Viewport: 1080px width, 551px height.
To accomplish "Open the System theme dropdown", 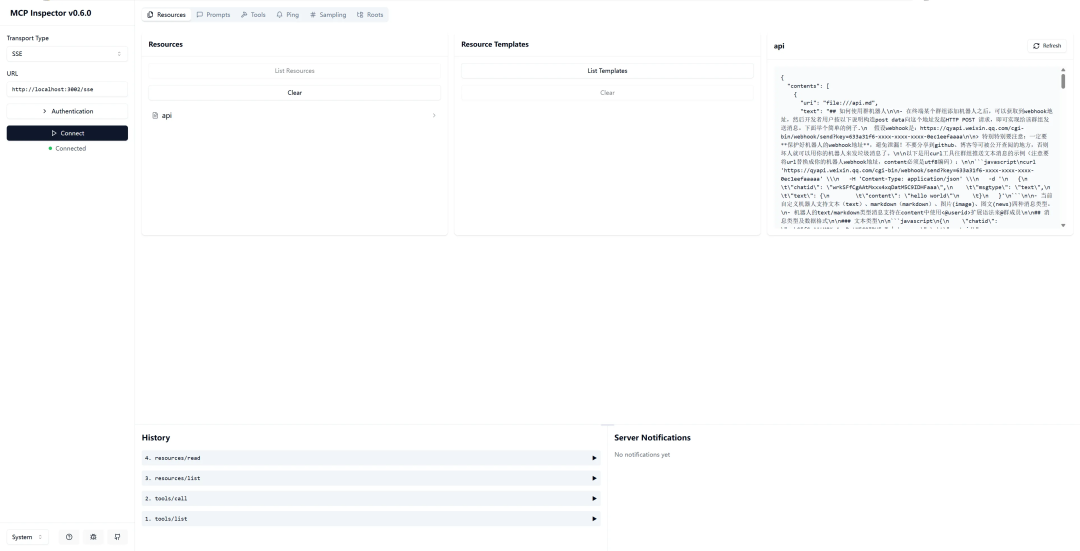I will coord(28,537).
